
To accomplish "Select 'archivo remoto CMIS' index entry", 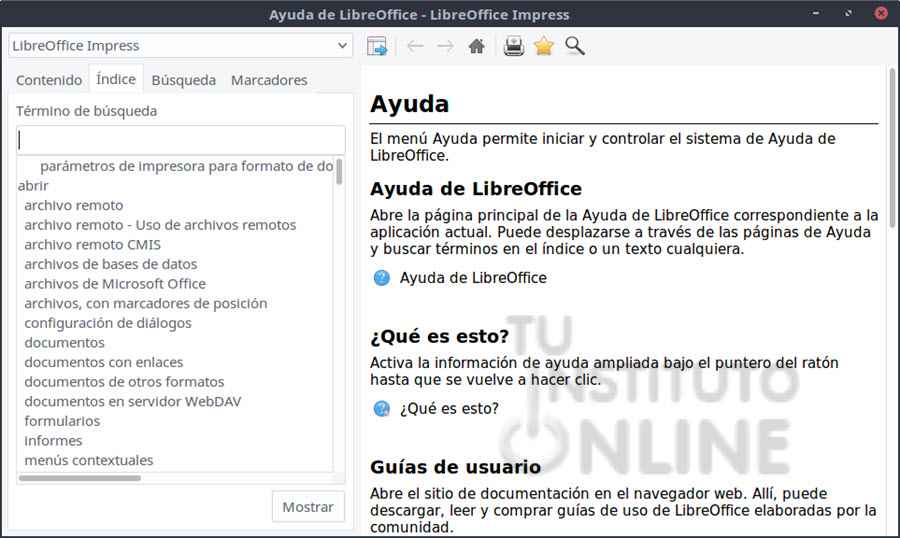I will click(x=92, y=245).
